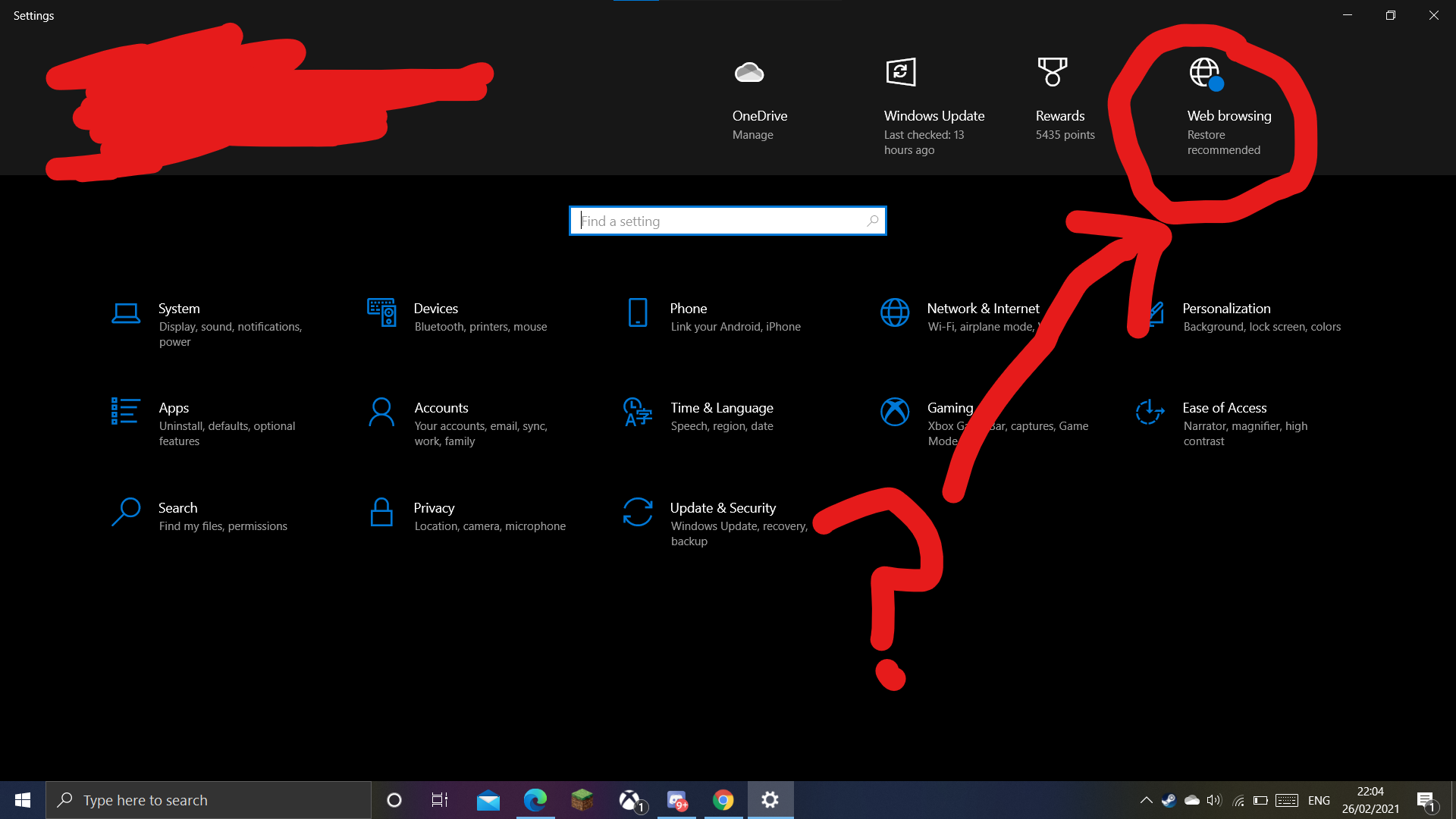Open the Windows Start menu
This screenshot has height=819, width=1456.
[x=23, y=800]
